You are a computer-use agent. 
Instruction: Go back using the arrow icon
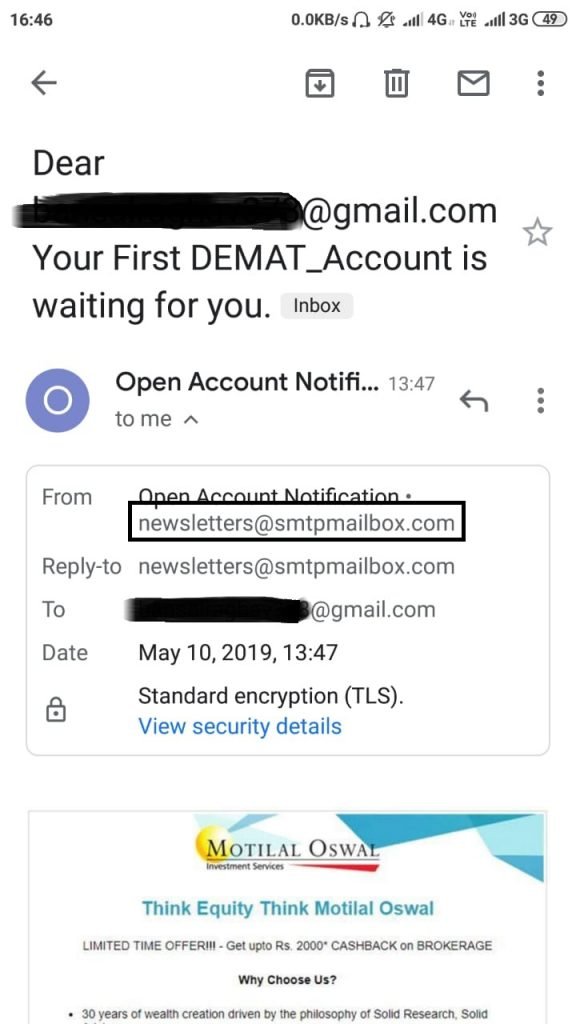pyautogui.click(x=44, y=83)
